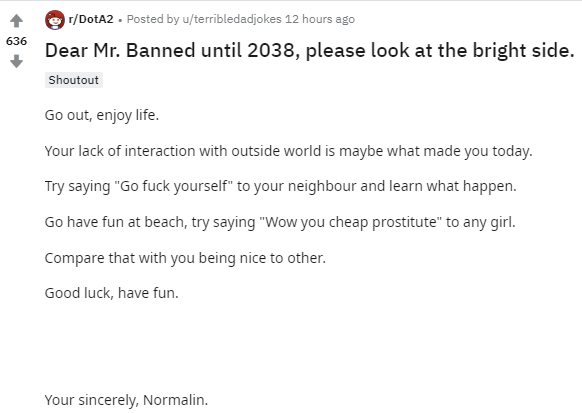Click the "Posted by" label text

coord(153,19)
